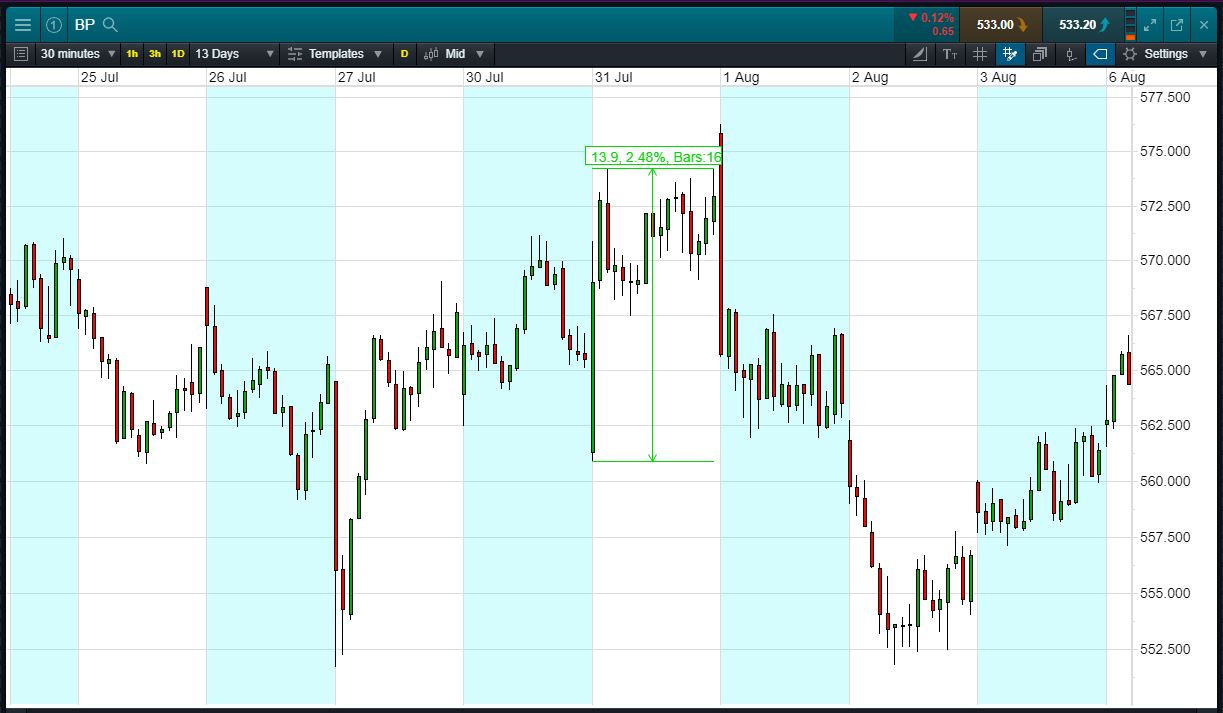The height and width of the screenshot is (713, 1223).
Task: Click the yellow D default button
Action: [x=404, y=54]
